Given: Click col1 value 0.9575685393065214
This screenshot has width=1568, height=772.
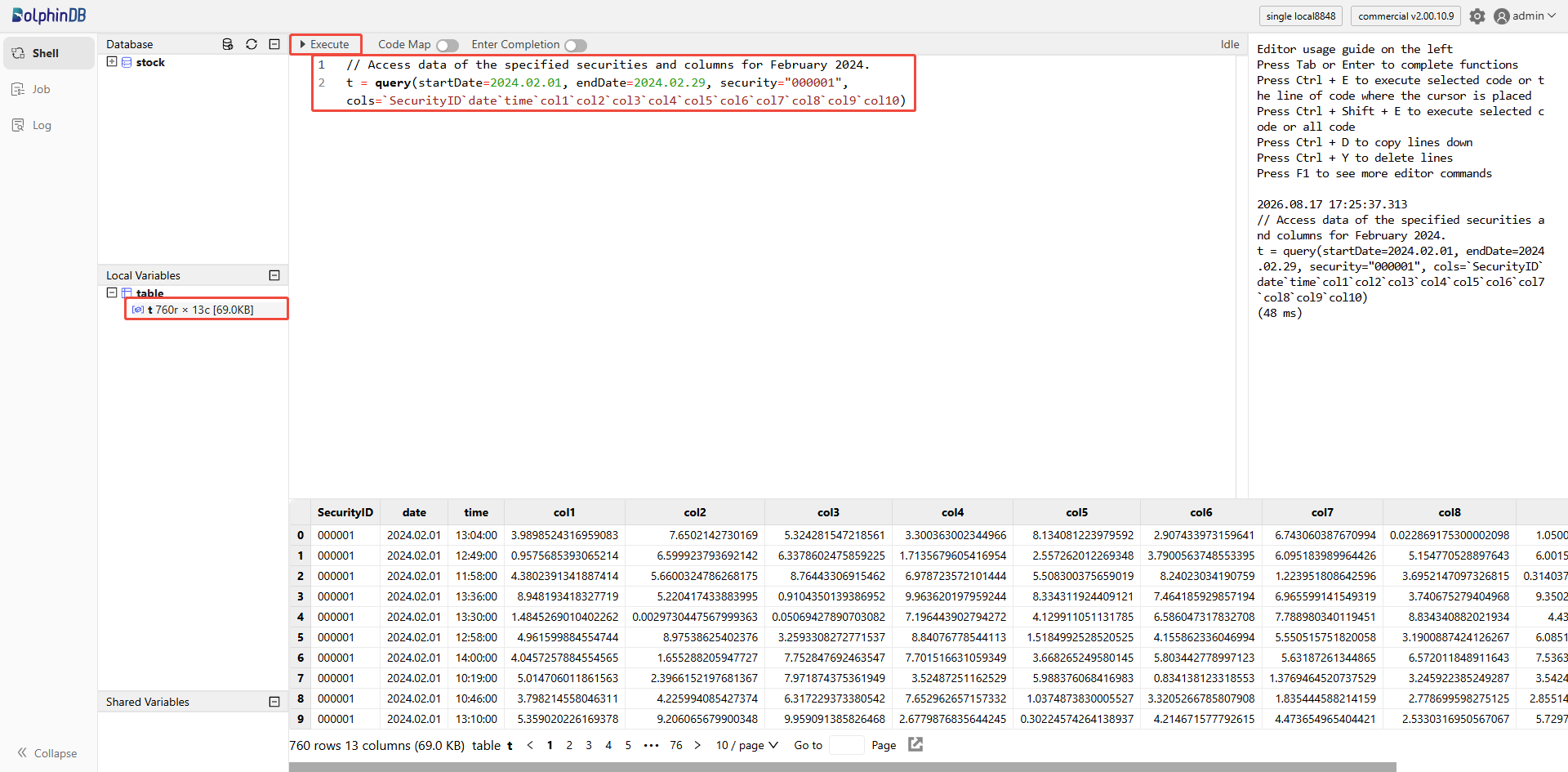Looking at the screenshot, I should tap(564, 556).
